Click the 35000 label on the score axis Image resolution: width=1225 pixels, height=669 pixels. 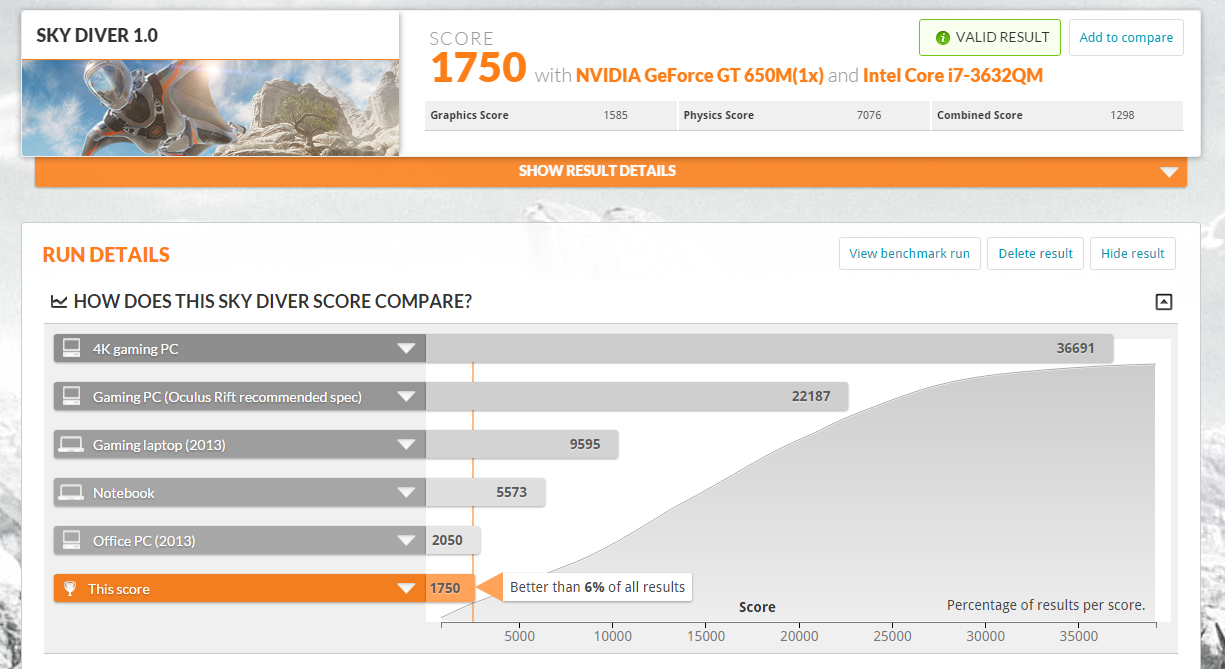1079,636
